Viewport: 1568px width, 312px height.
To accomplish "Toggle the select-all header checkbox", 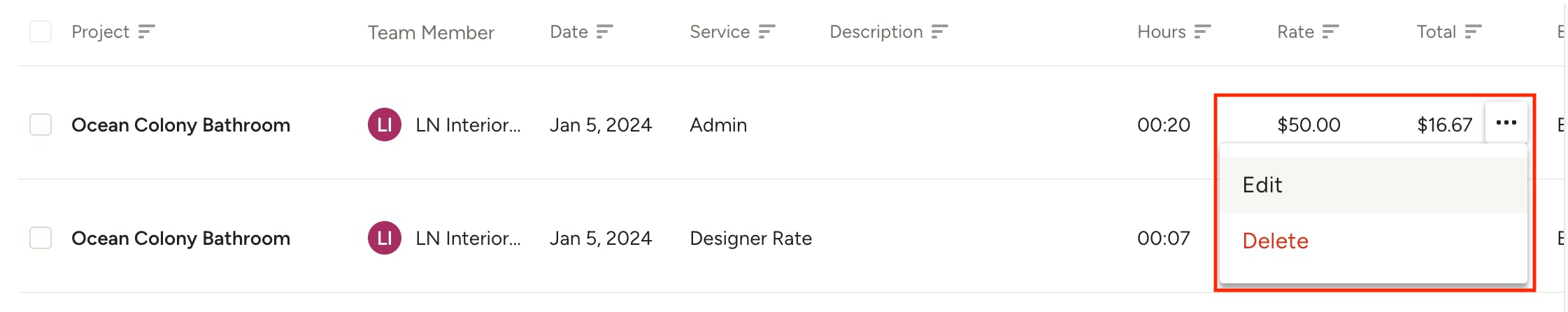I will click(x=41, y=31).
